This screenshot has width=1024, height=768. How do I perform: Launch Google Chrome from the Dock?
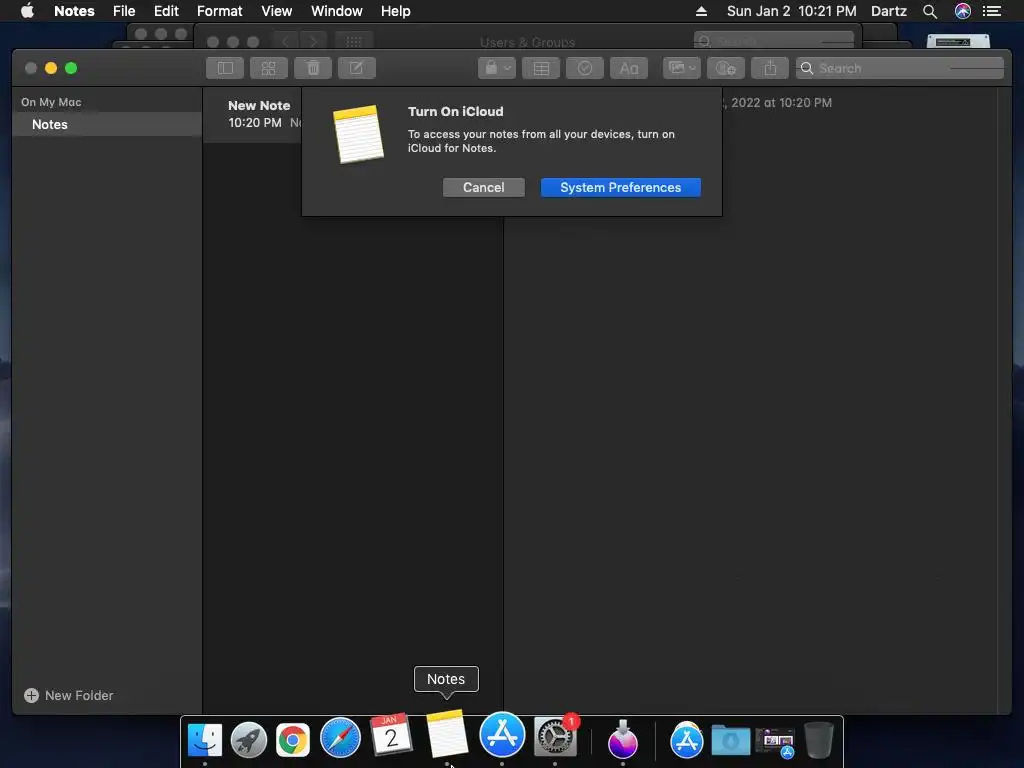tap(293, 739)
